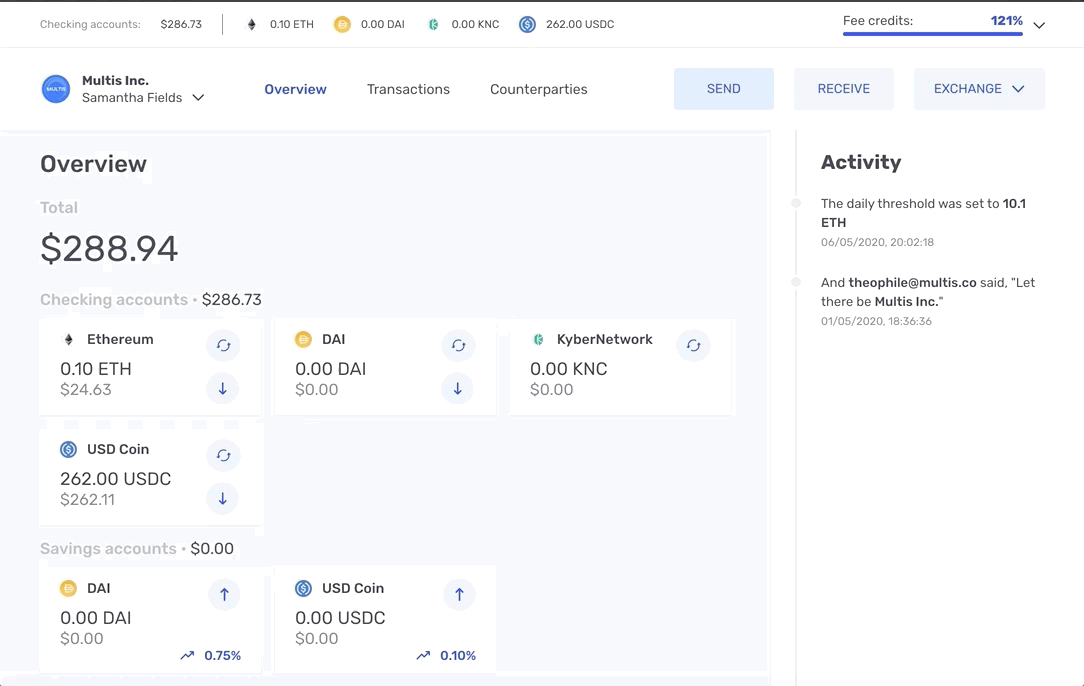Open the Transactions tab

pos(409,89)
